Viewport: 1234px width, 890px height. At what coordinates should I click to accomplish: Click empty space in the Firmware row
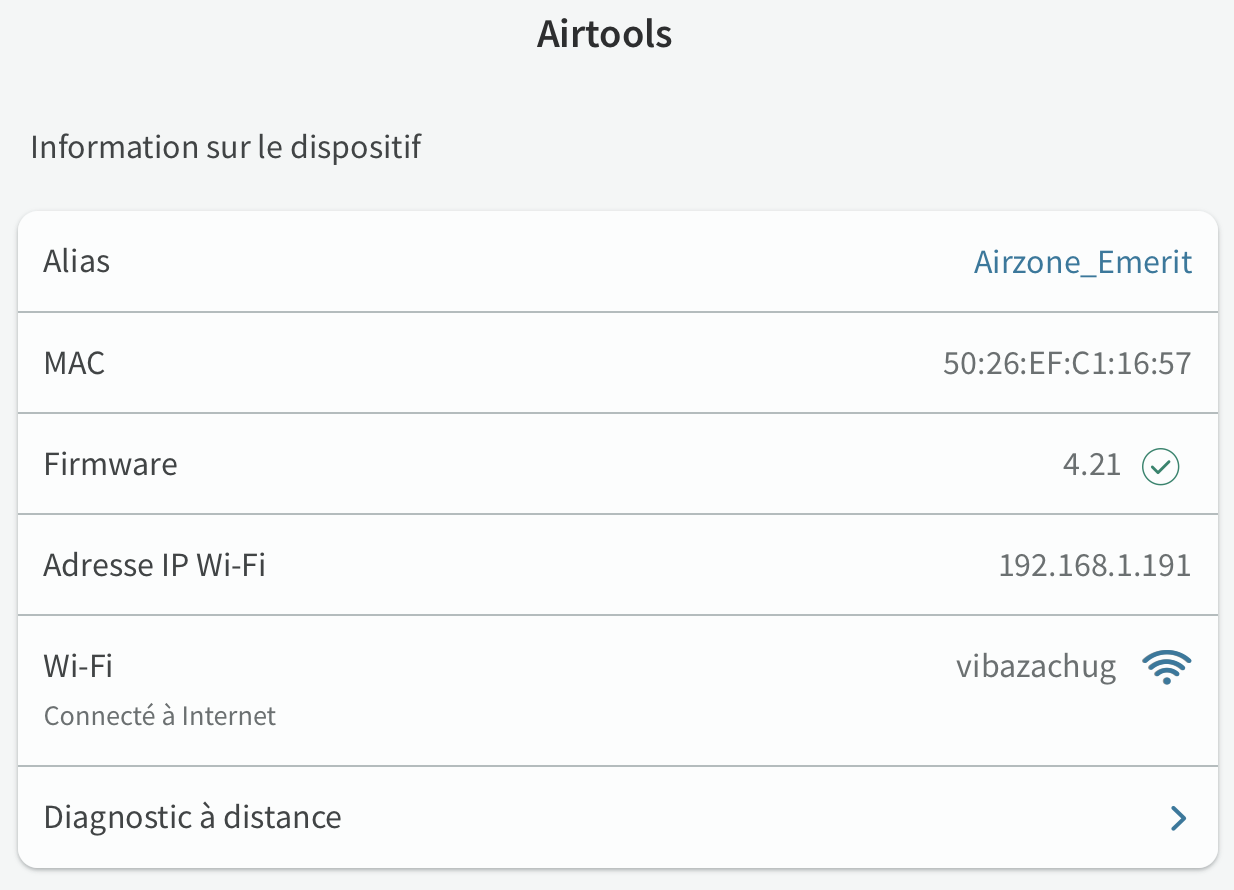click(x=600, y=465)
